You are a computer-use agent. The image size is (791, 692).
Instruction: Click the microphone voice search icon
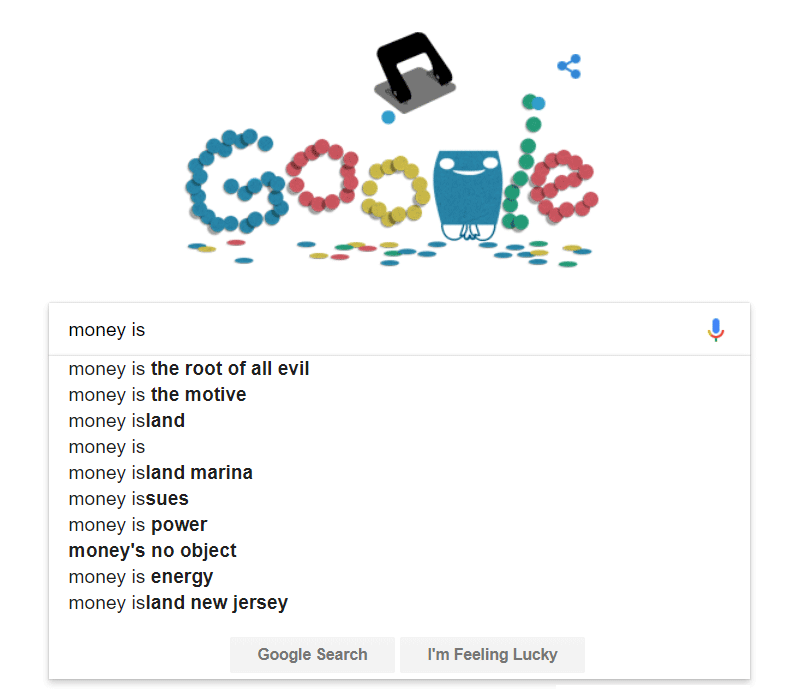[715, 330]
